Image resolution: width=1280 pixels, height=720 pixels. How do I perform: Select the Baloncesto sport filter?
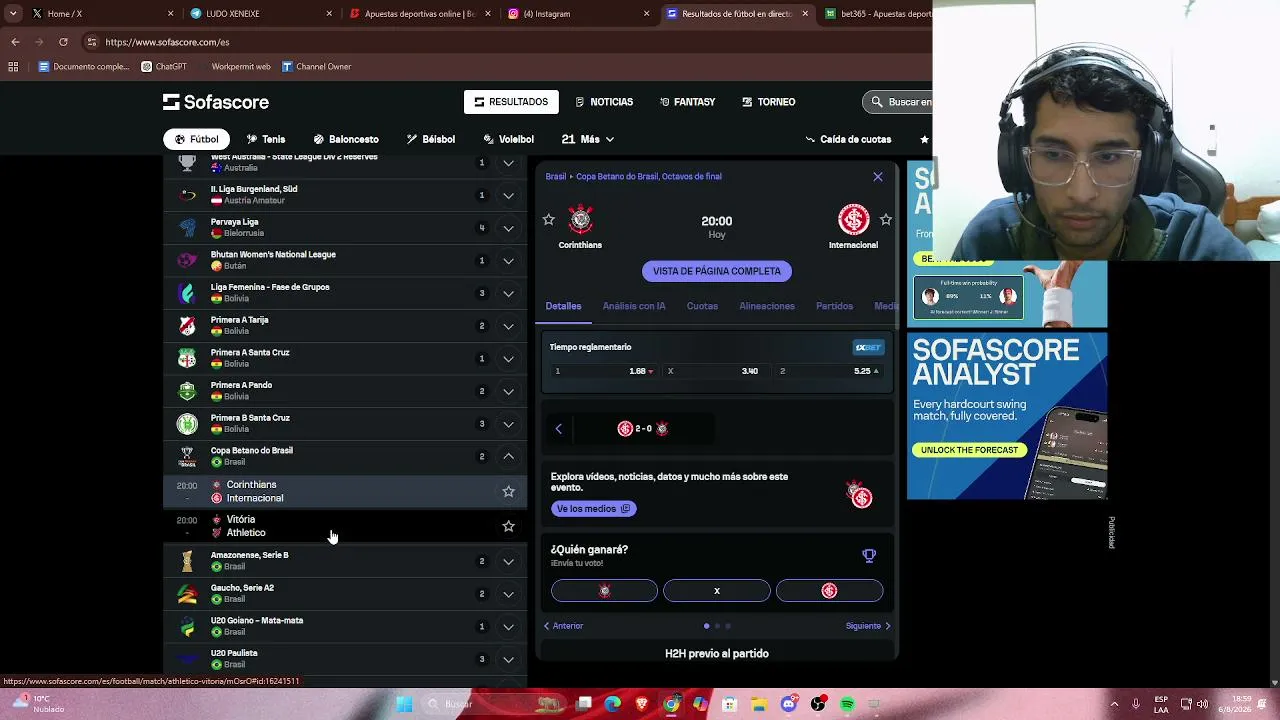346,139
